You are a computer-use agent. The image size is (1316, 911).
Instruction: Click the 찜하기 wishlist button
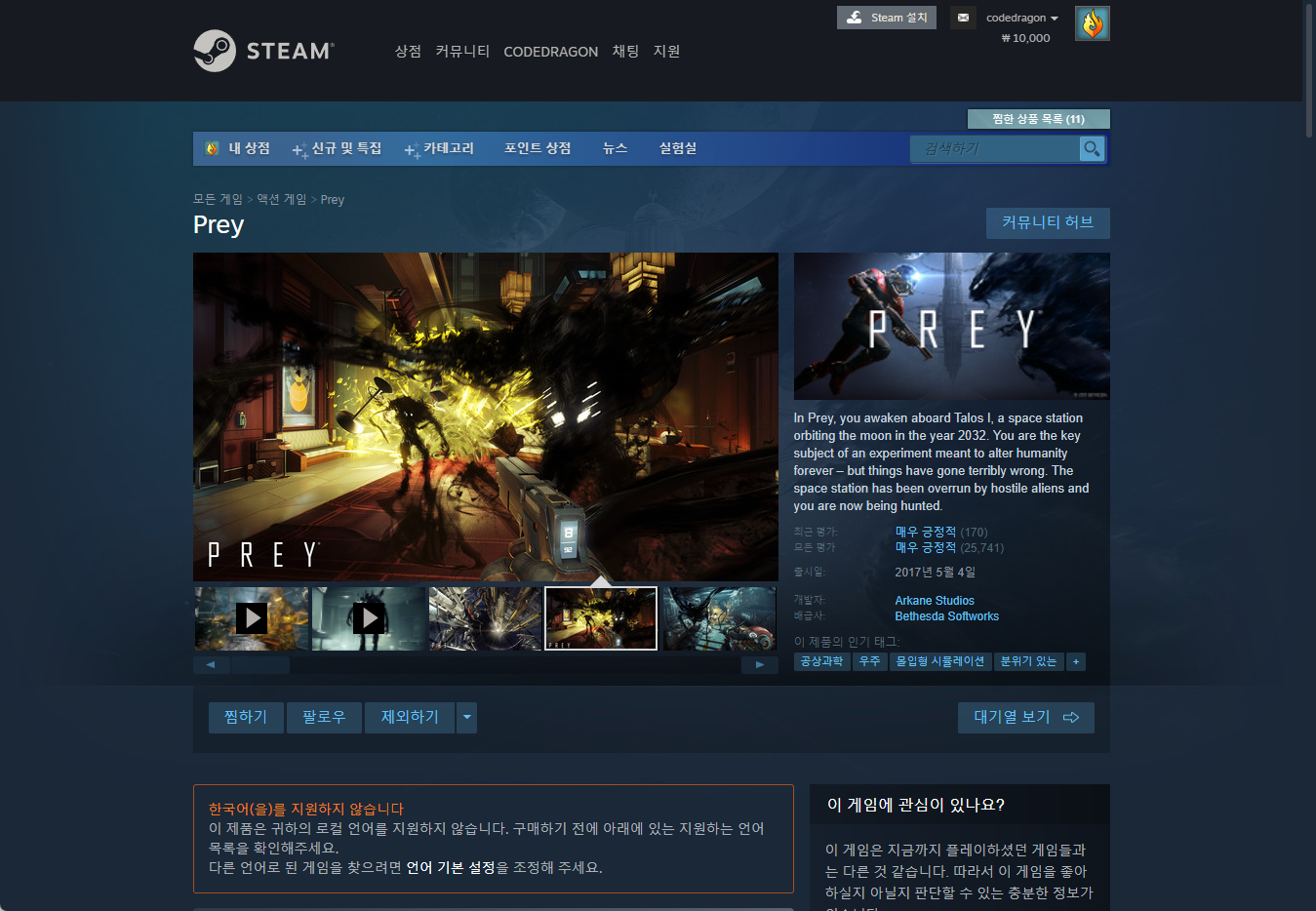246,717
